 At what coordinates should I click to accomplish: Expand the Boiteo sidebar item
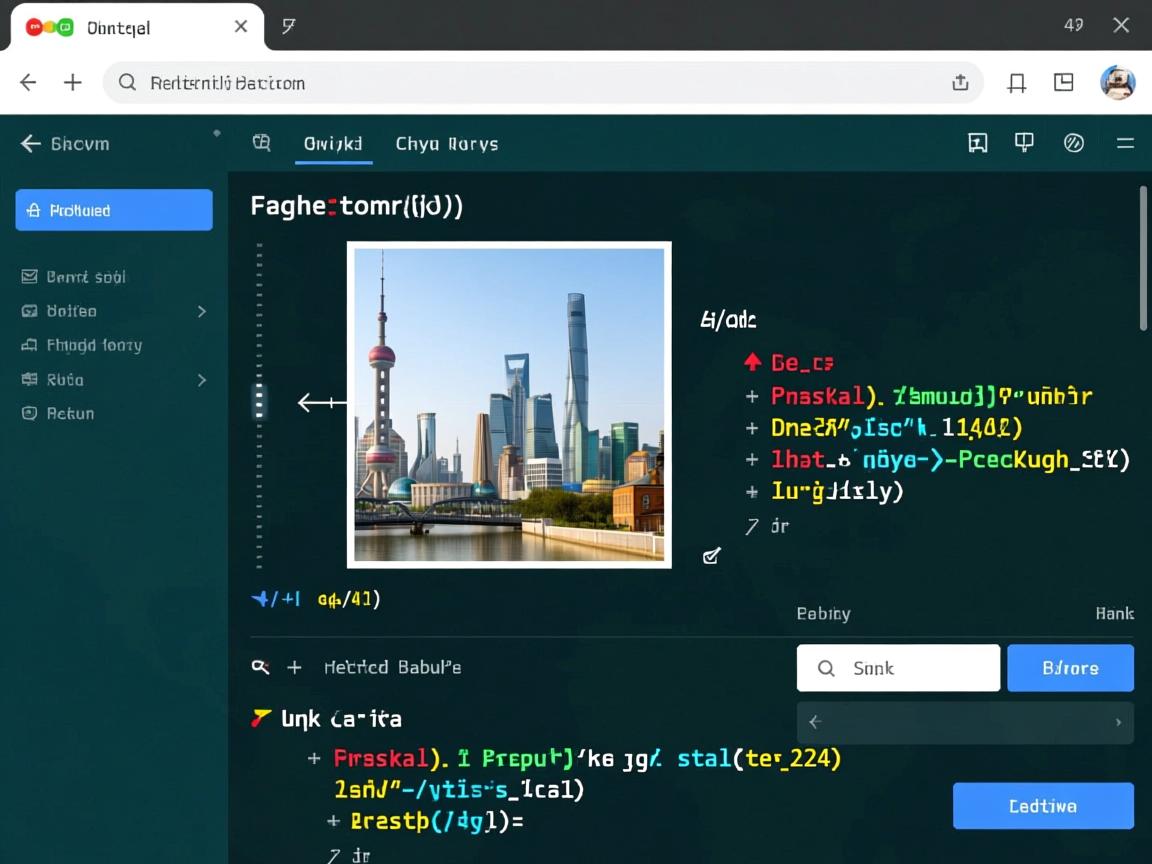point(201,311)
